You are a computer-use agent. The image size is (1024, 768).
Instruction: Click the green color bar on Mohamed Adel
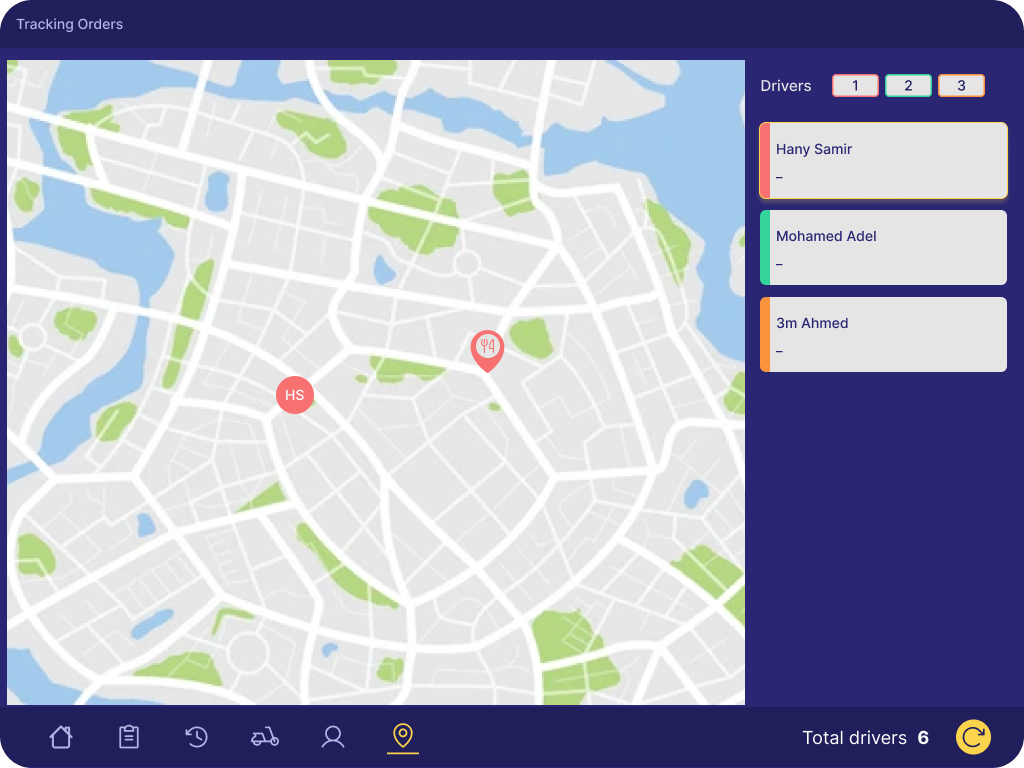click(764, 248)
